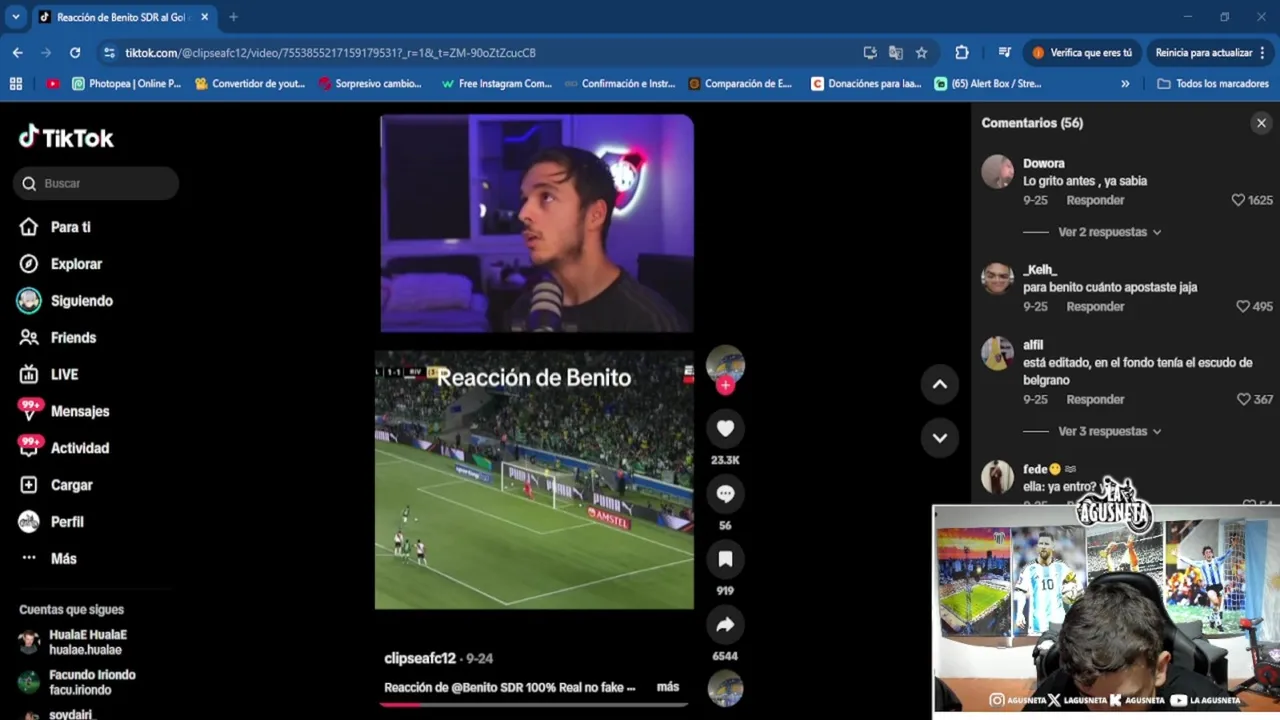The height and width of the screenshot is (720, 1280).
Task: Open Donaciones para laa... bookmark
Action: (866, 84)
